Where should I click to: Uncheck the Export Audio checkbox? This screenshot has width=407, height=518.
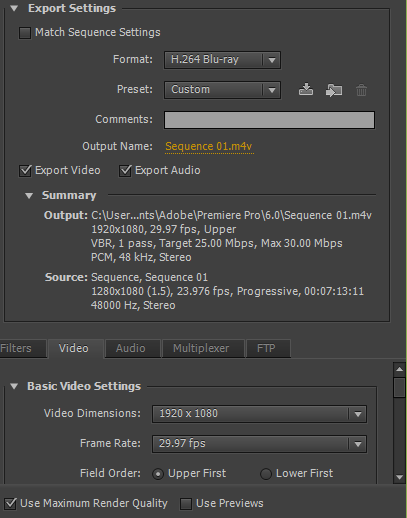[125, 171]
